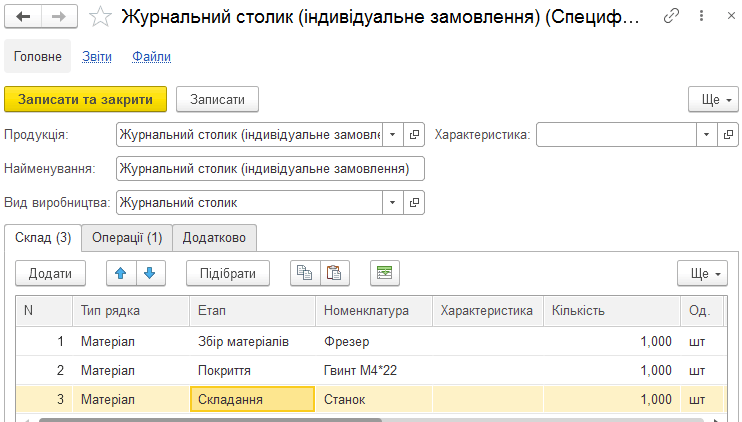The width and height of the screenshot is (742, 422).
Task: Click the Характеристика column header
Action: pyautogui.click(x=488, y=311)
